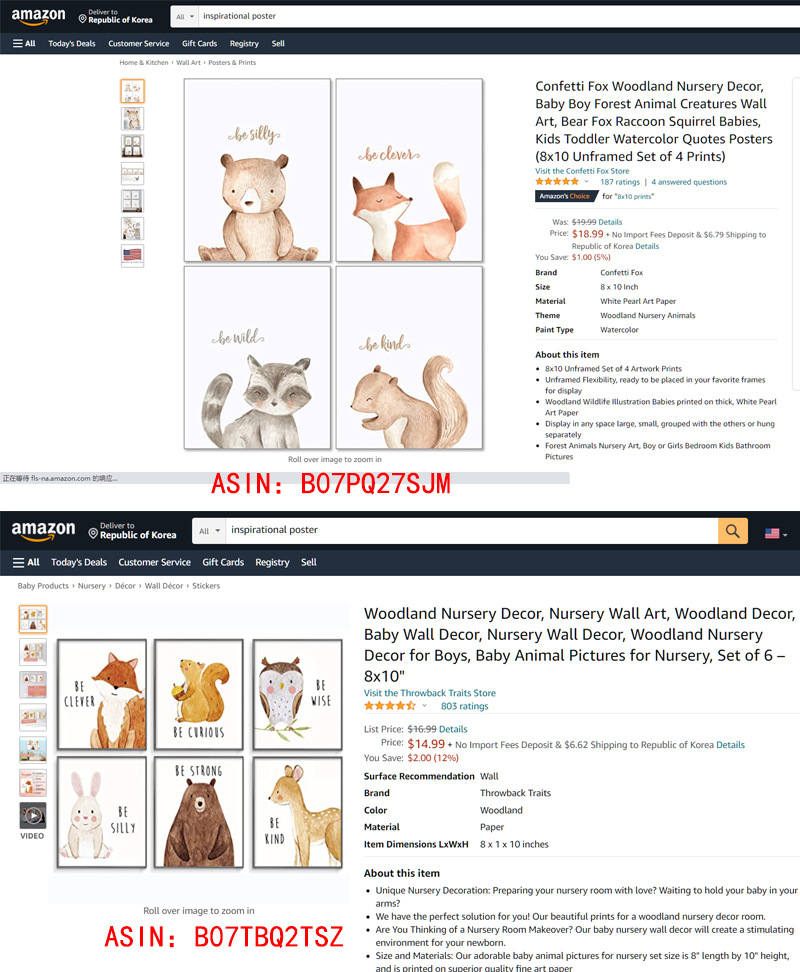This screenshot has width=800, height=972.
Task: Open Gift Cards in upper navigation bar
Action: [200, 43]
